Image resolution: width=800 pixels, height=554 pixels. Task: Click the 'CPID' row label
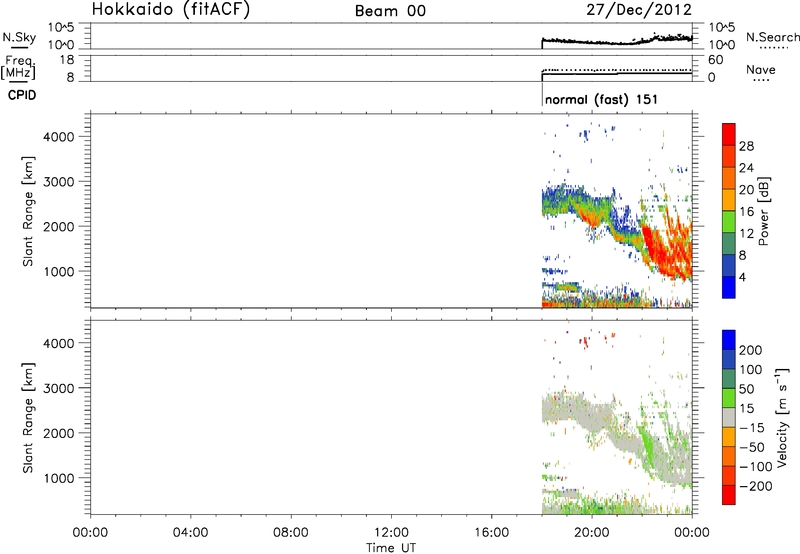[22, 95]
